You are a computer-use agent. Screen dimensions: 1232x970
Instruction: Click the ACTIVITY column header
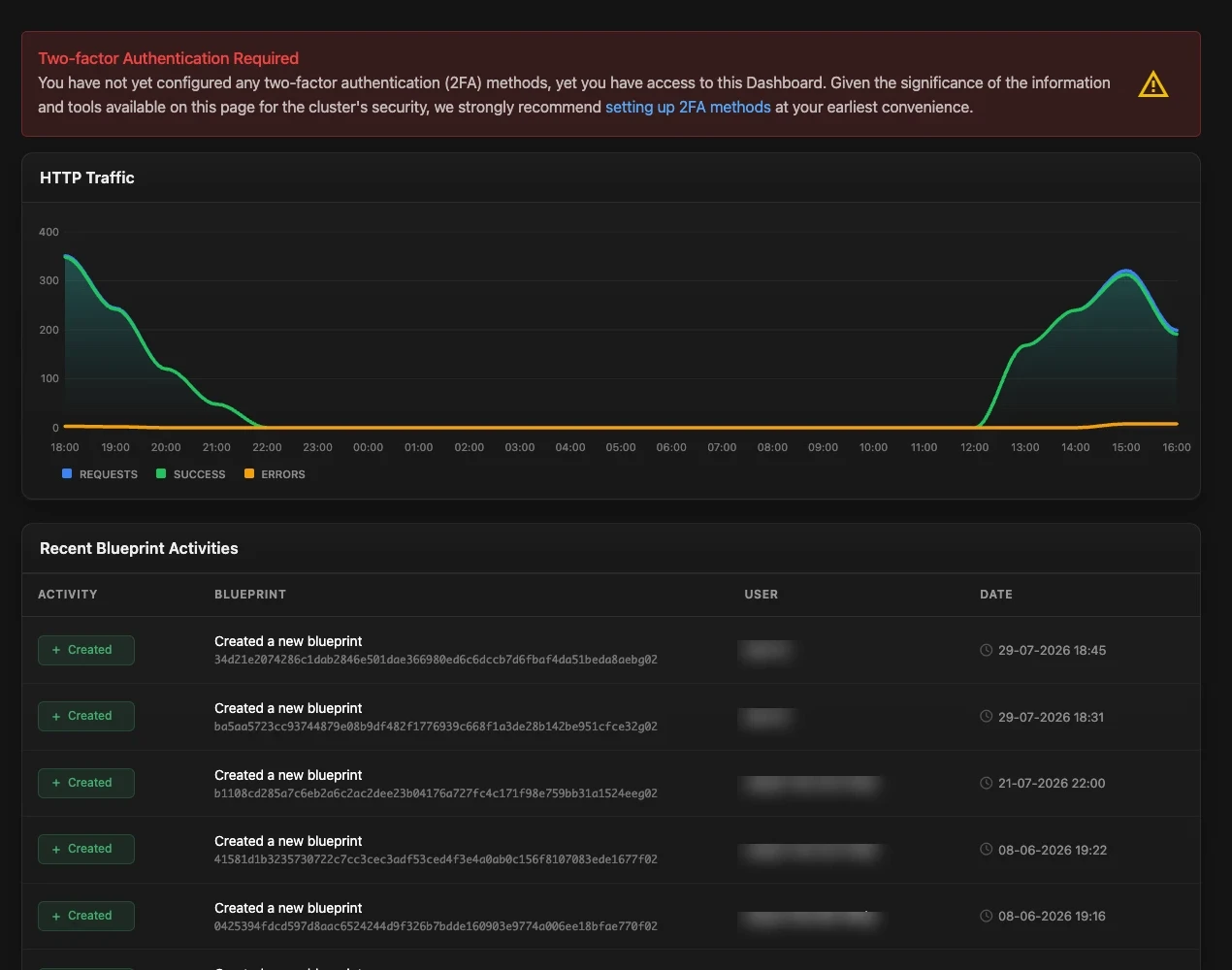(68, 595)
